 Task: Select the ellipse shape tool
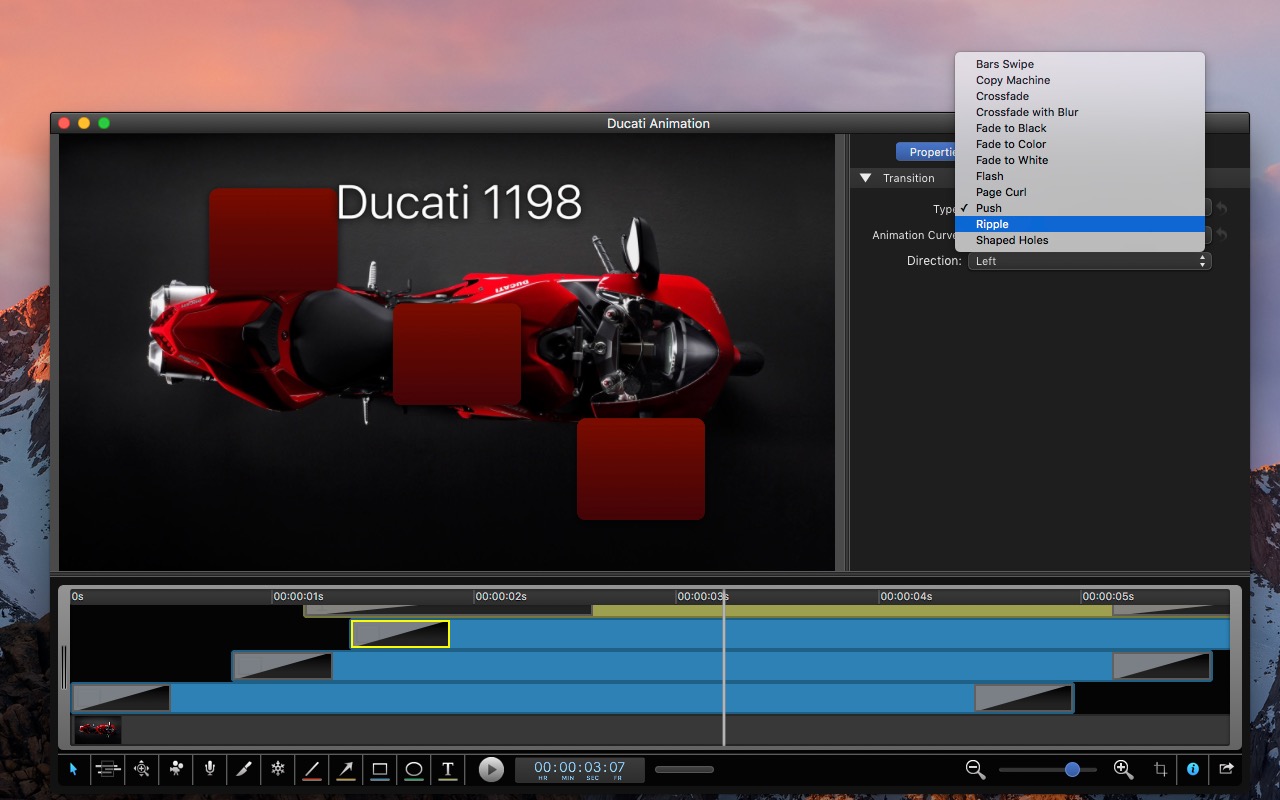pyautogui.click(x=414, y=769)
